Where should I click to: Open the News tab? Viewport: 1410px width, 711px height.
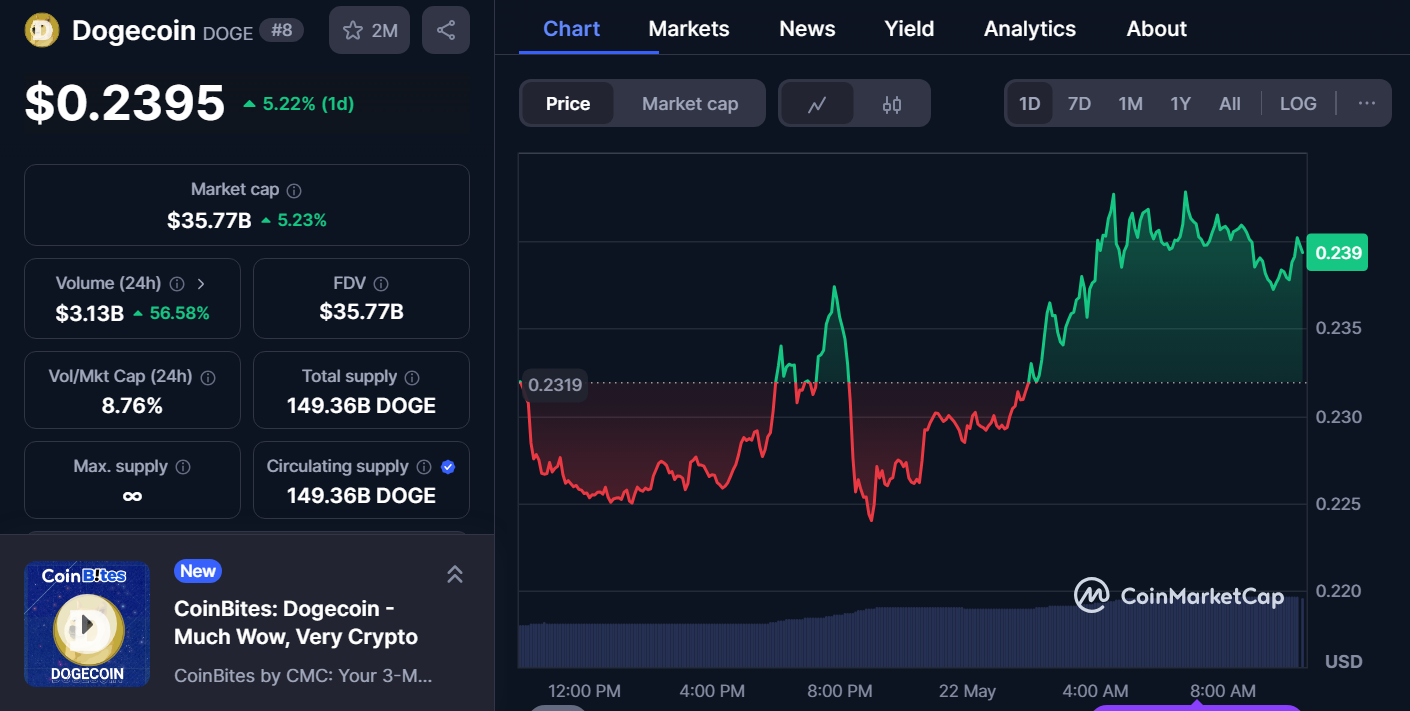(807, 29)
